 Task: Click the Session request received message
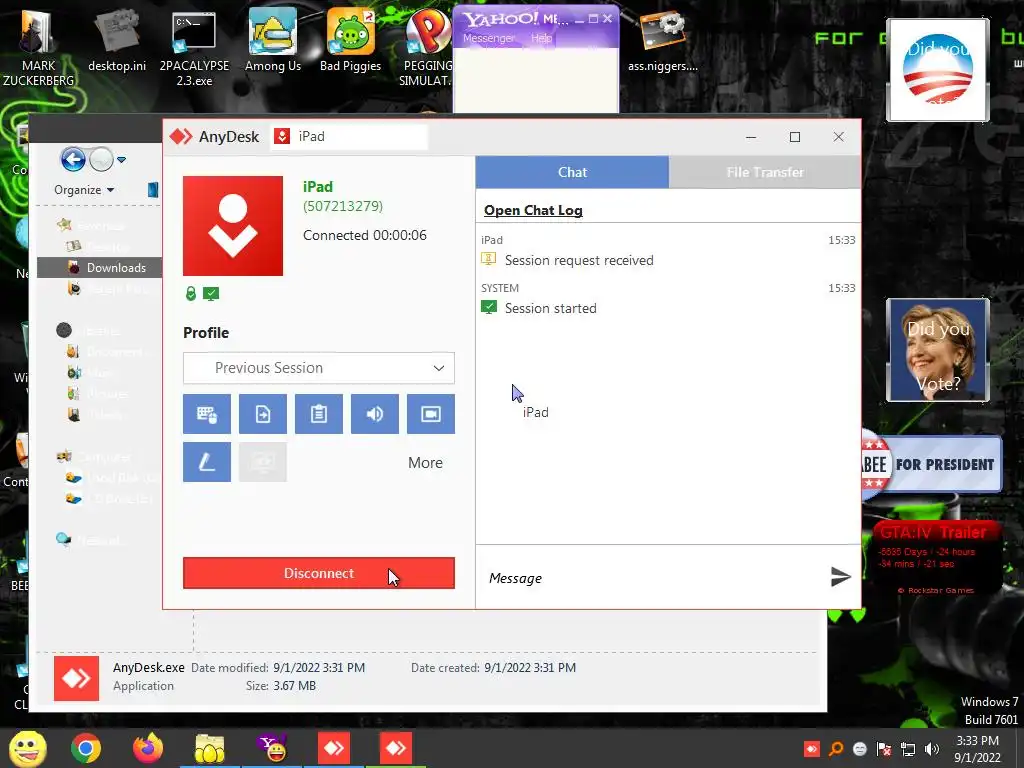(579, 260)
